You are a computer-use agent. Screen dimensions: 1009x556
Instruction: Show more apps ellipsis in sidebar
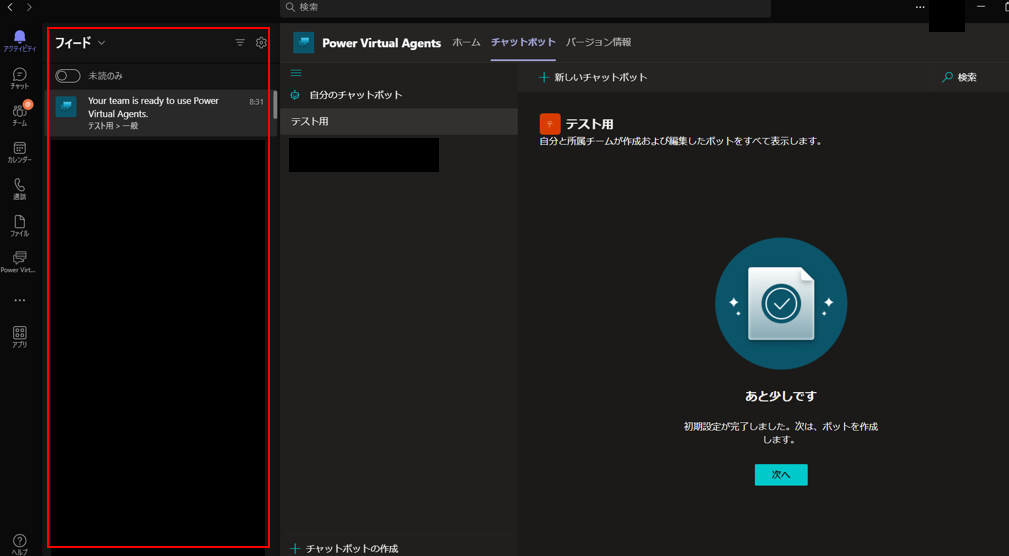pyautogui.click(x=20, y=301)
